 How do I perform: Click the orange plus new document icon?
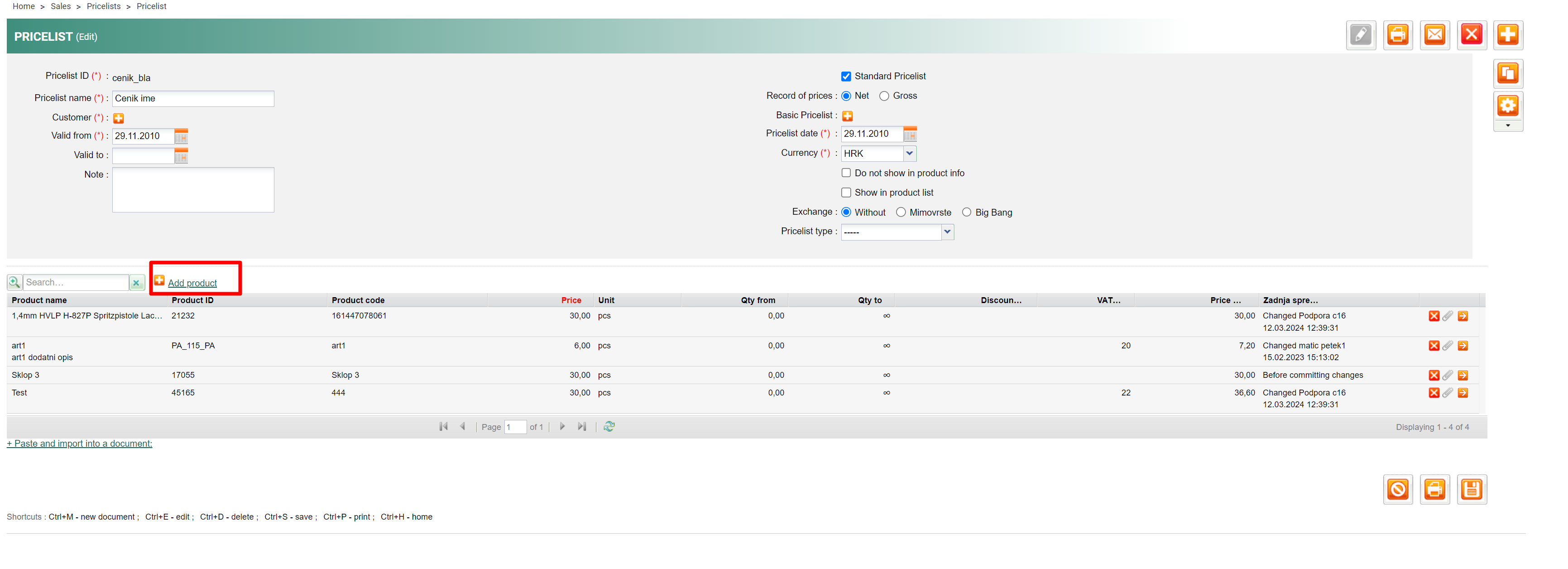1507,35
